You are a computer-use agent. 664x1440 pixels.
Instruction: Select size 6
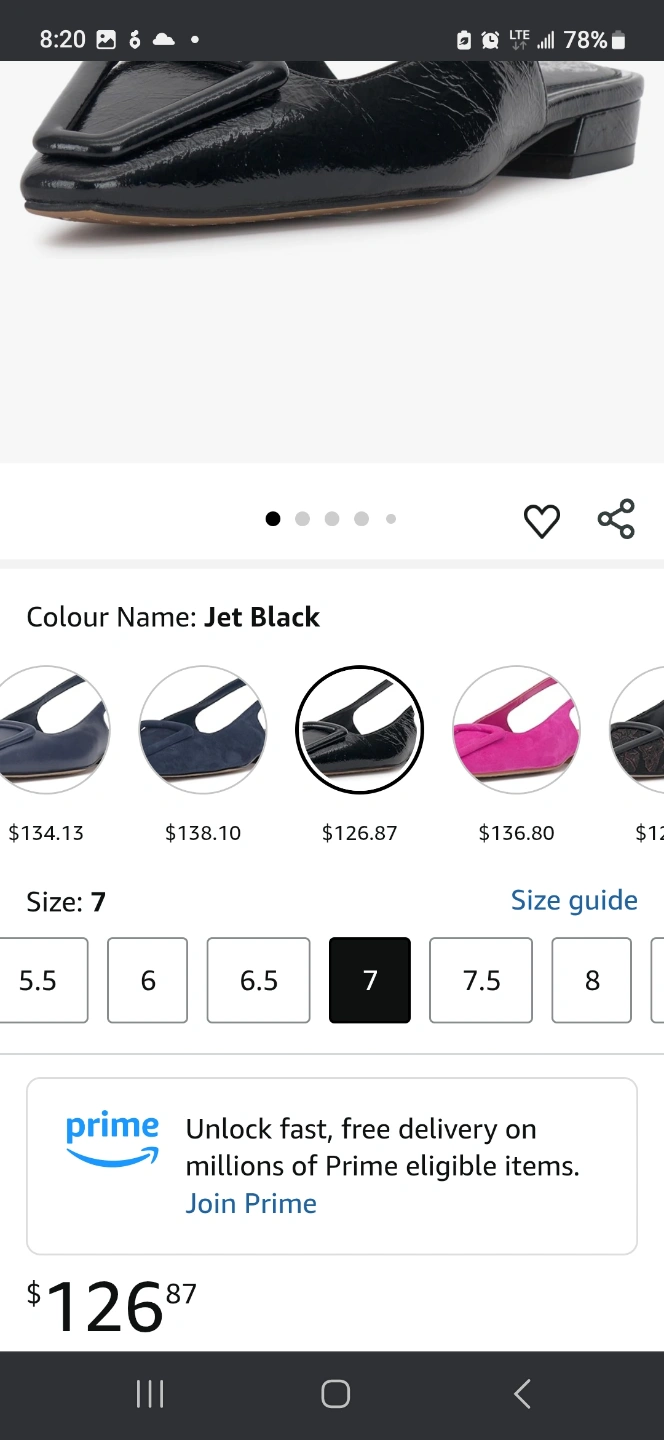point(148,980)
